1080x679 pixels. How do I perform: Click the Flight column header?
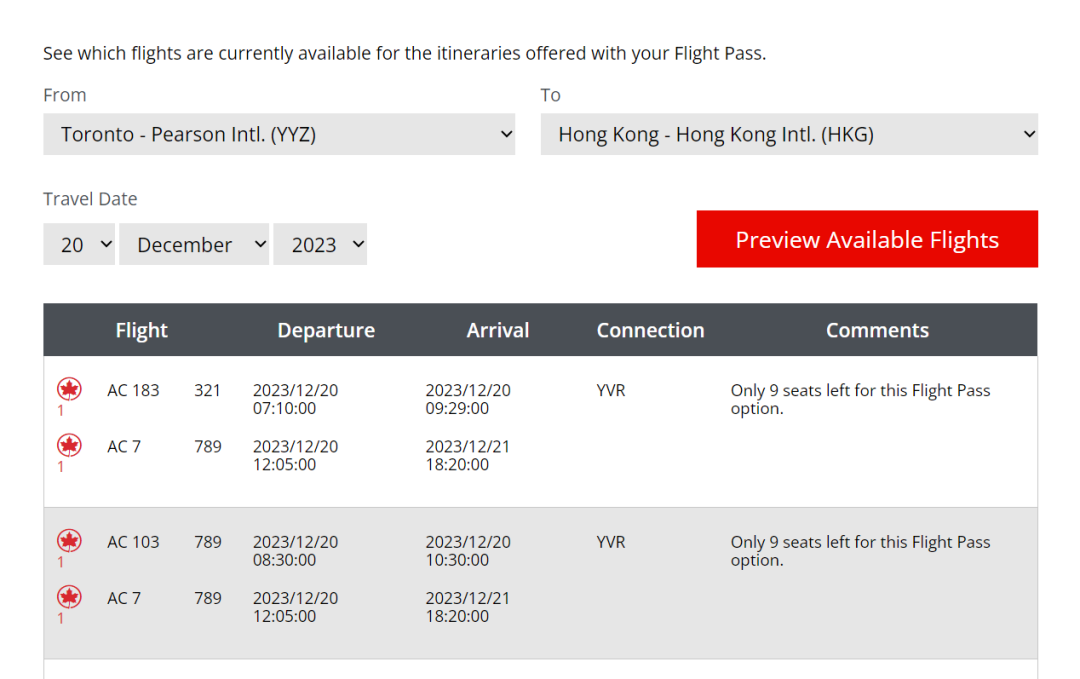click(141, 331)
